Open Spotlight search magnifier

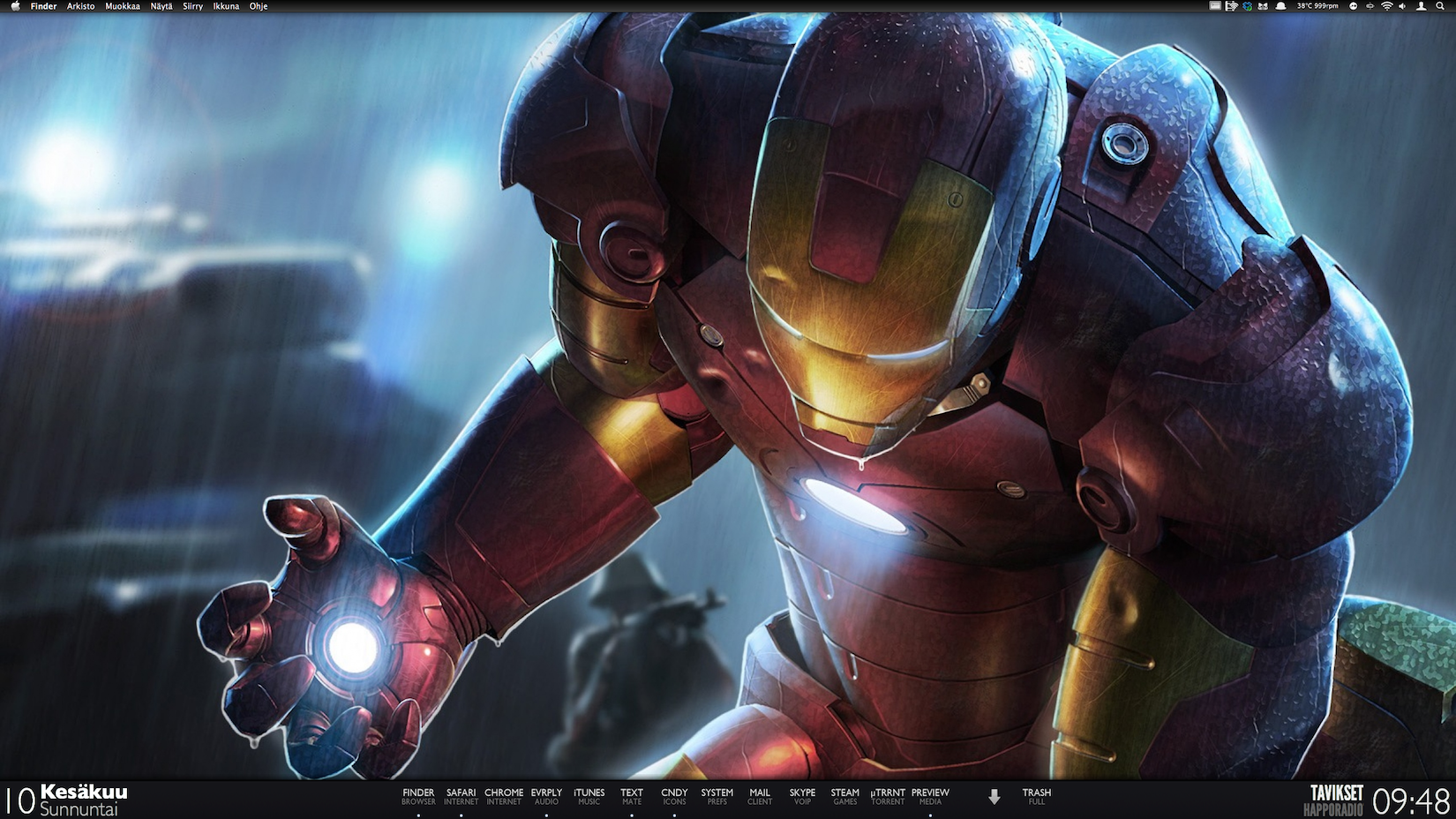coord(1440,6)
